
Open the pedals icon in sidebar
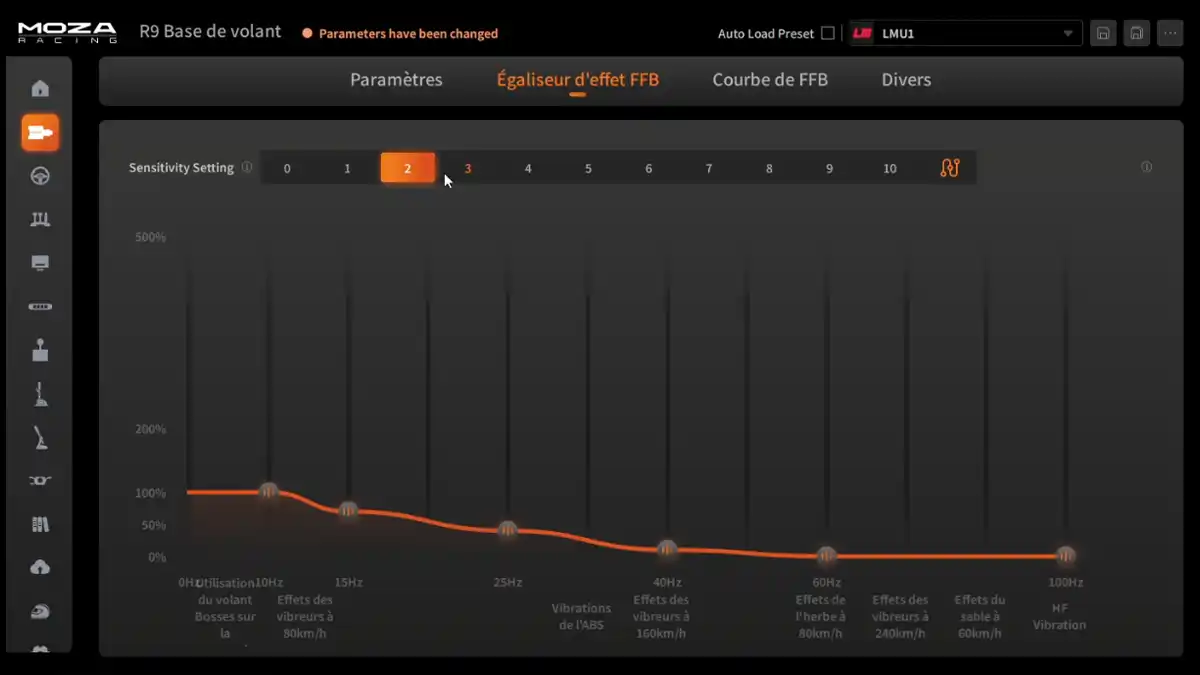(40, 219)
